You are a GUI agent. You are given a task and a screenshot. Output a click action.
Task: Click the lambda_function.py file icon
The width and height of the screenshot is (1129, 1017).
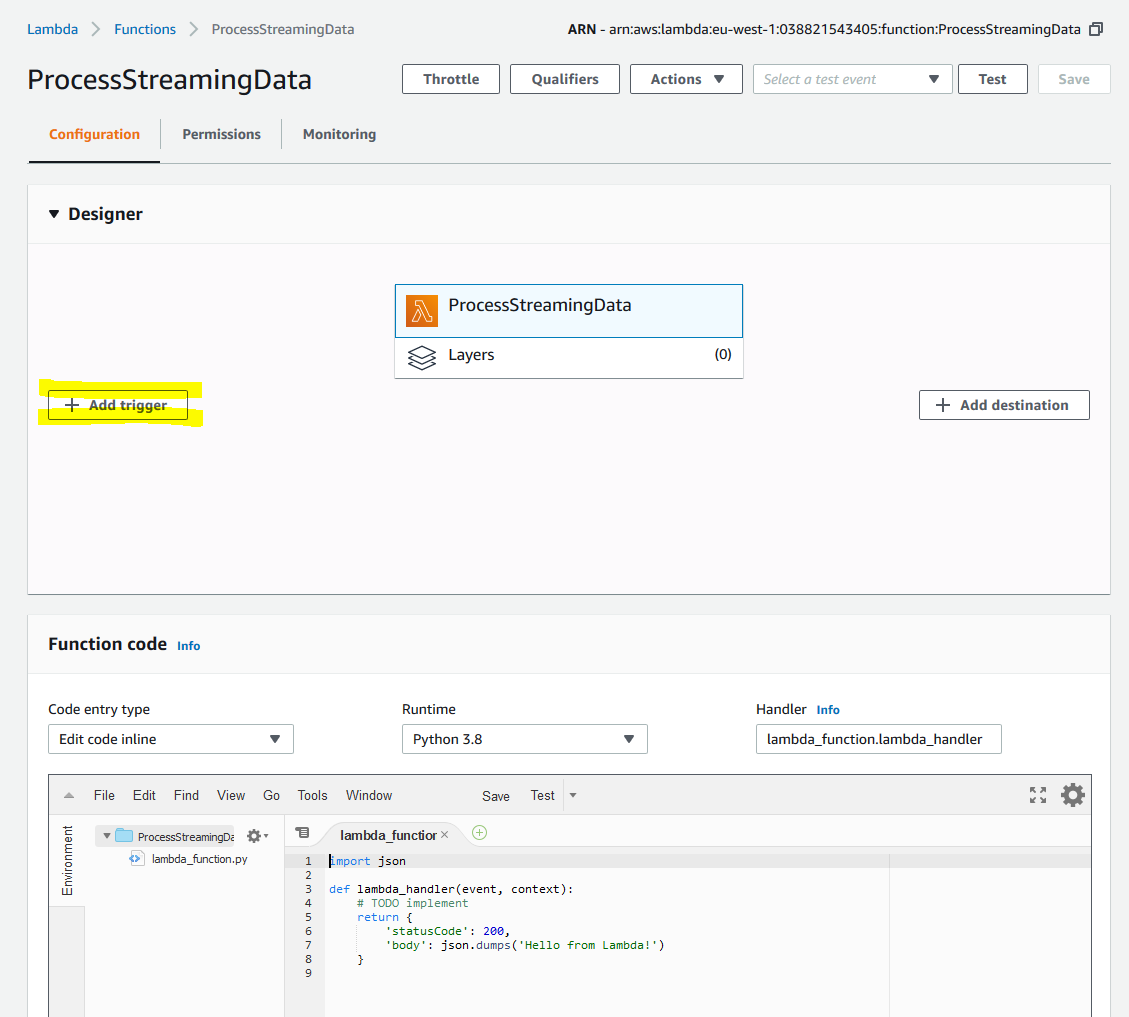(x=135, y=859)
